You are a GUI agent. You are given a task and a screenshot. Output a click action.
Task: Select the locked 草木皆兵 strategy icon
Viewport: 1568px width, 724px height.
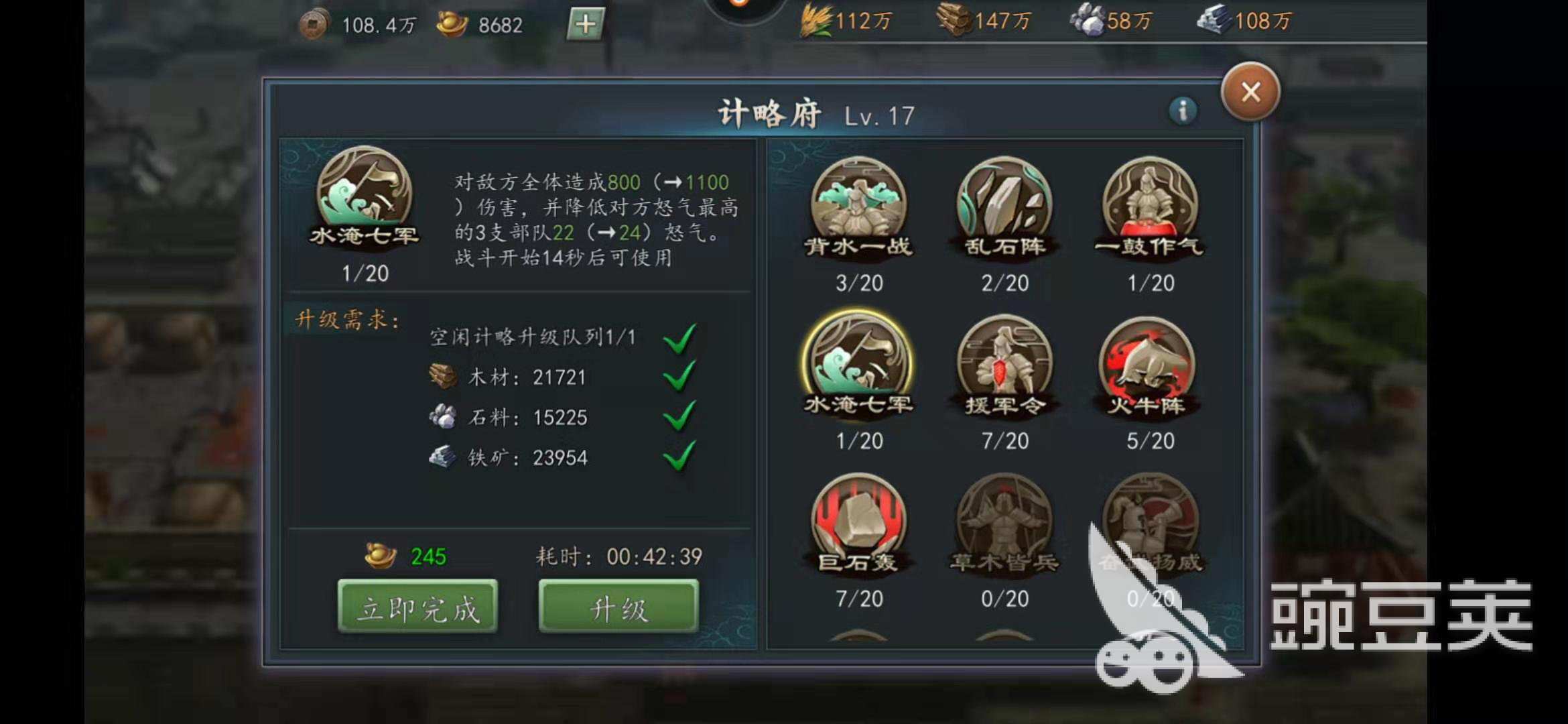click(x=1004, y=522)
